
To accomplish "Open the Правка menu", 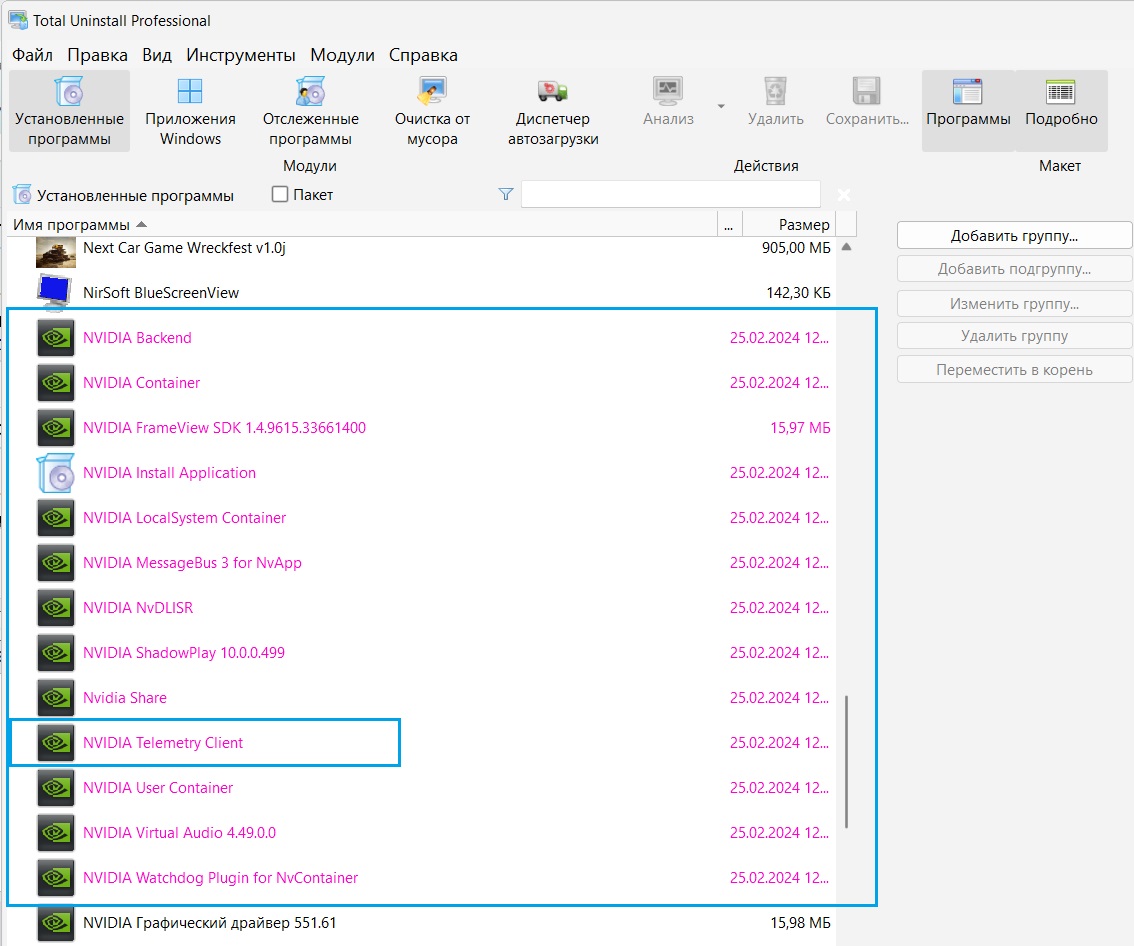I will click(98, 55).
